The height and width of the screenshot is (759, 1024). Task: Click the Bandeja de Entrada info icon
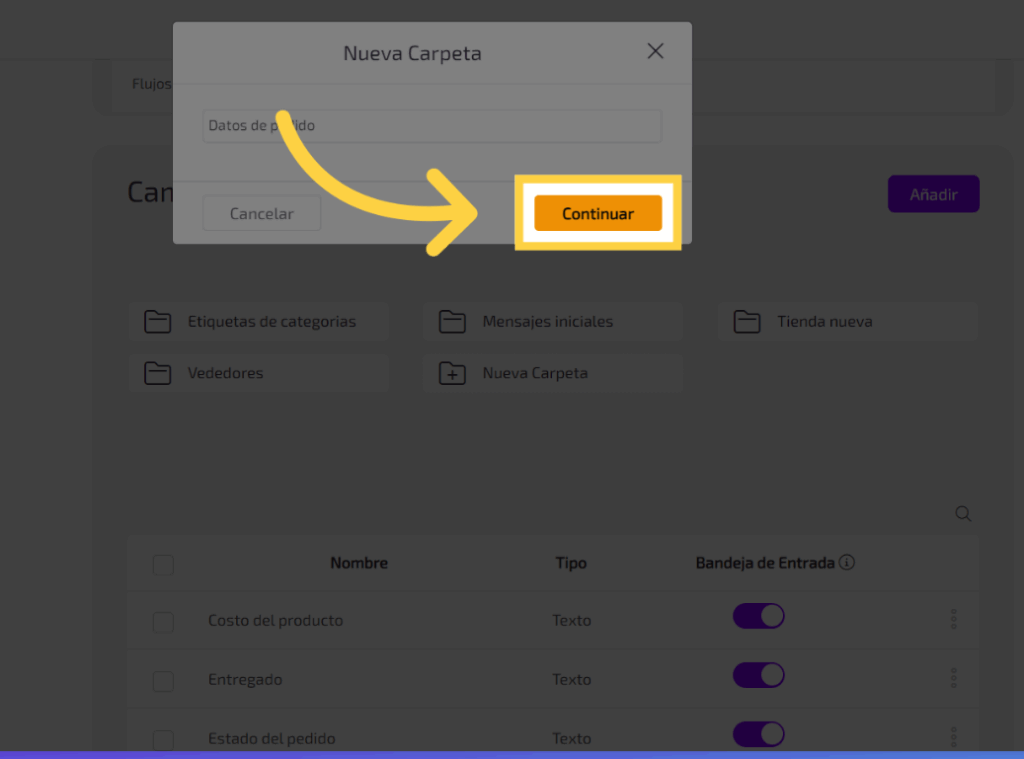(x=847, y=563)
